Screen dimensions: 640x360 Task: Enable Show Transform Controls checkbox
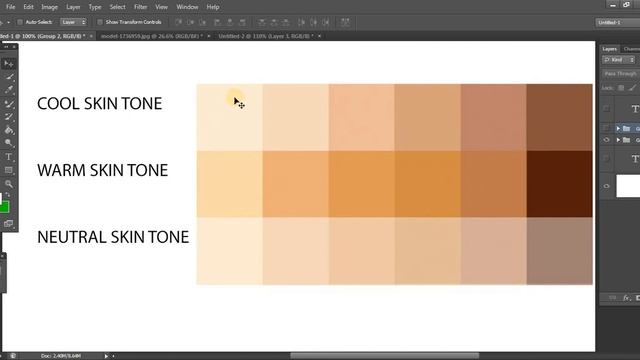[x=100, y=22]
